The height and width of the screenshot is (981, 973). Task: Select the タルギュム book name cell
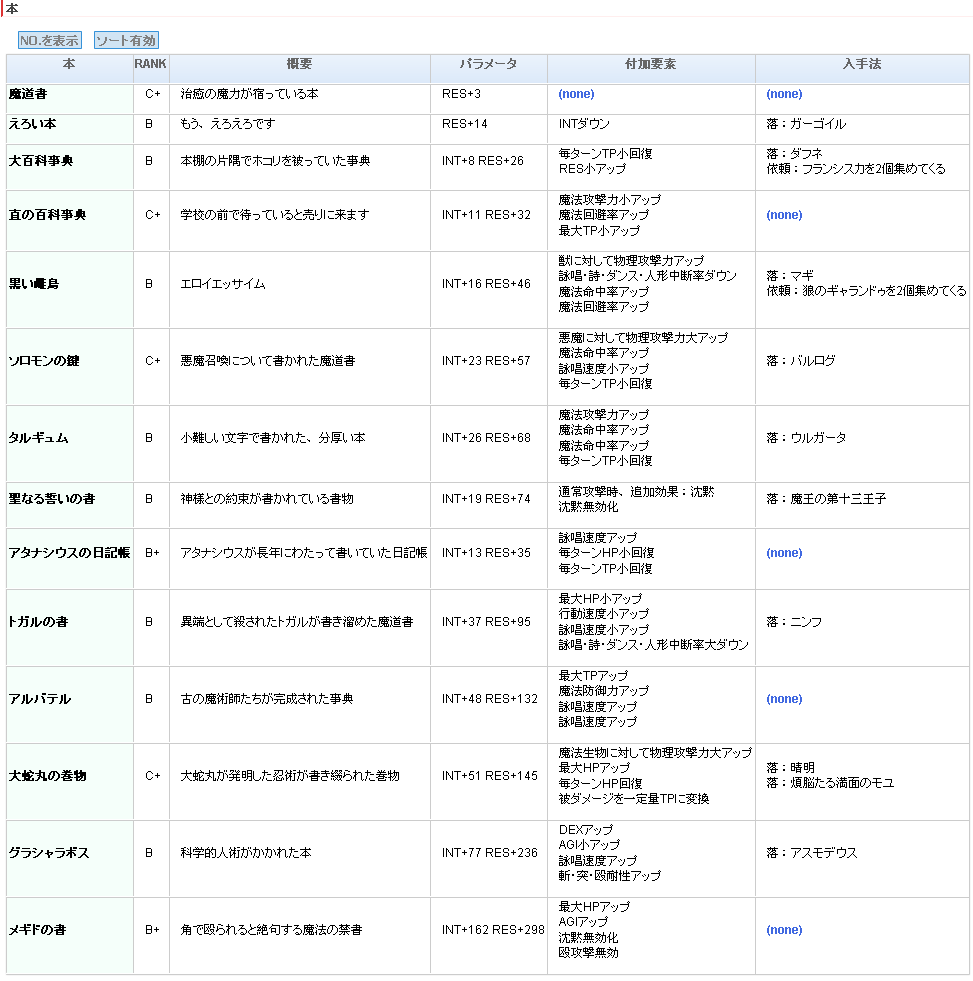pyautogui.click(x=39, y=438)
